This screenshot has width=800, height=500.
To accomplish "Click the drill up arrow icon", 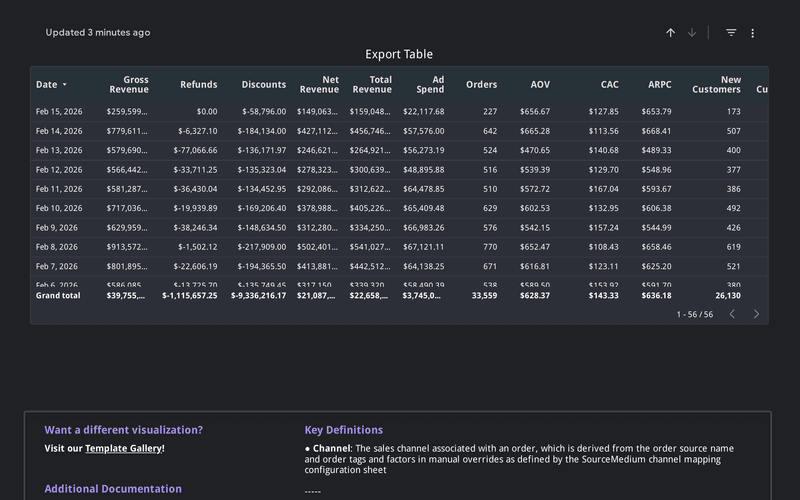I will tap(671, 33).
